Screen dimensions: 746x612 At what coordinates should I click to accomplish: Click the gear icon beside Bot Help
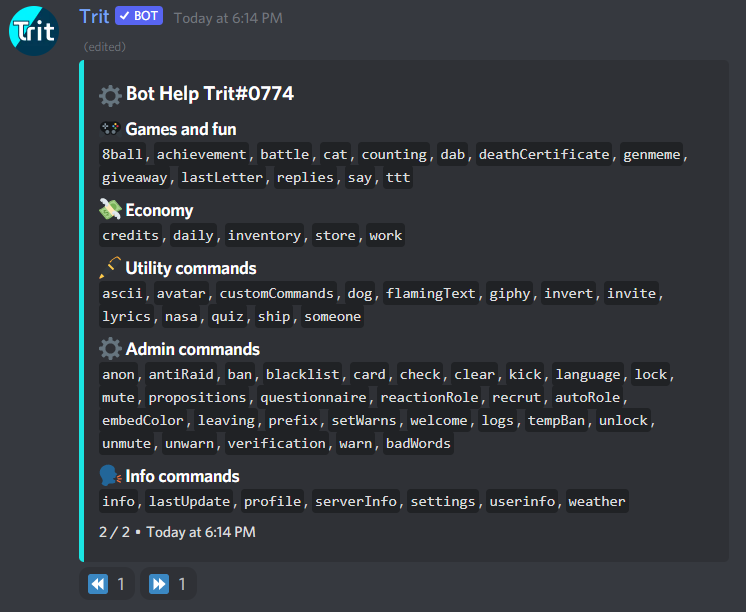[x=110, y=95]
